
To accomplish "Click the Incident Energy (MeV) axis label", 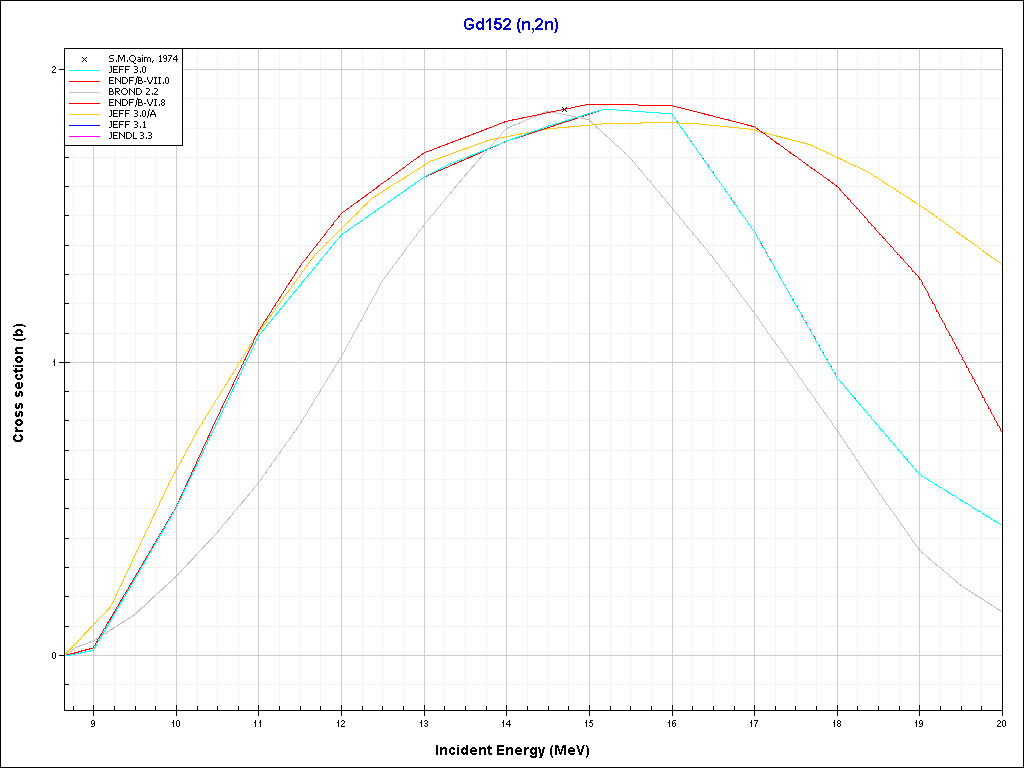I will (519, 750).
